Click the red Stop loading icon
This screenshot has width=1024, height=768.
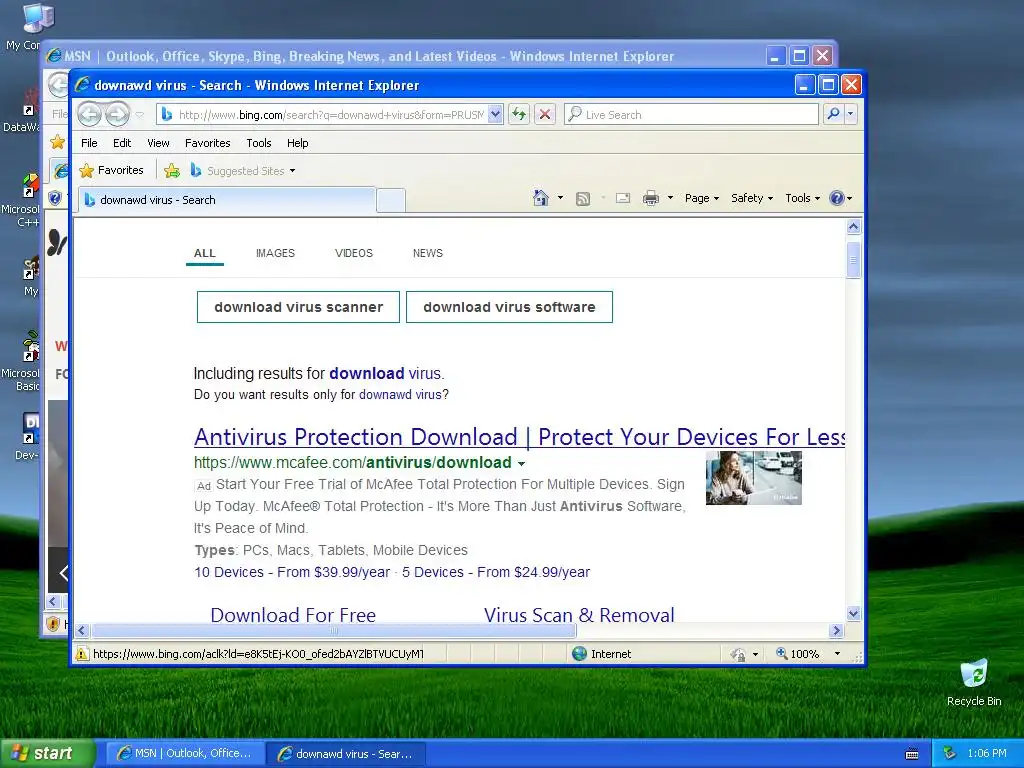[545, 114]
